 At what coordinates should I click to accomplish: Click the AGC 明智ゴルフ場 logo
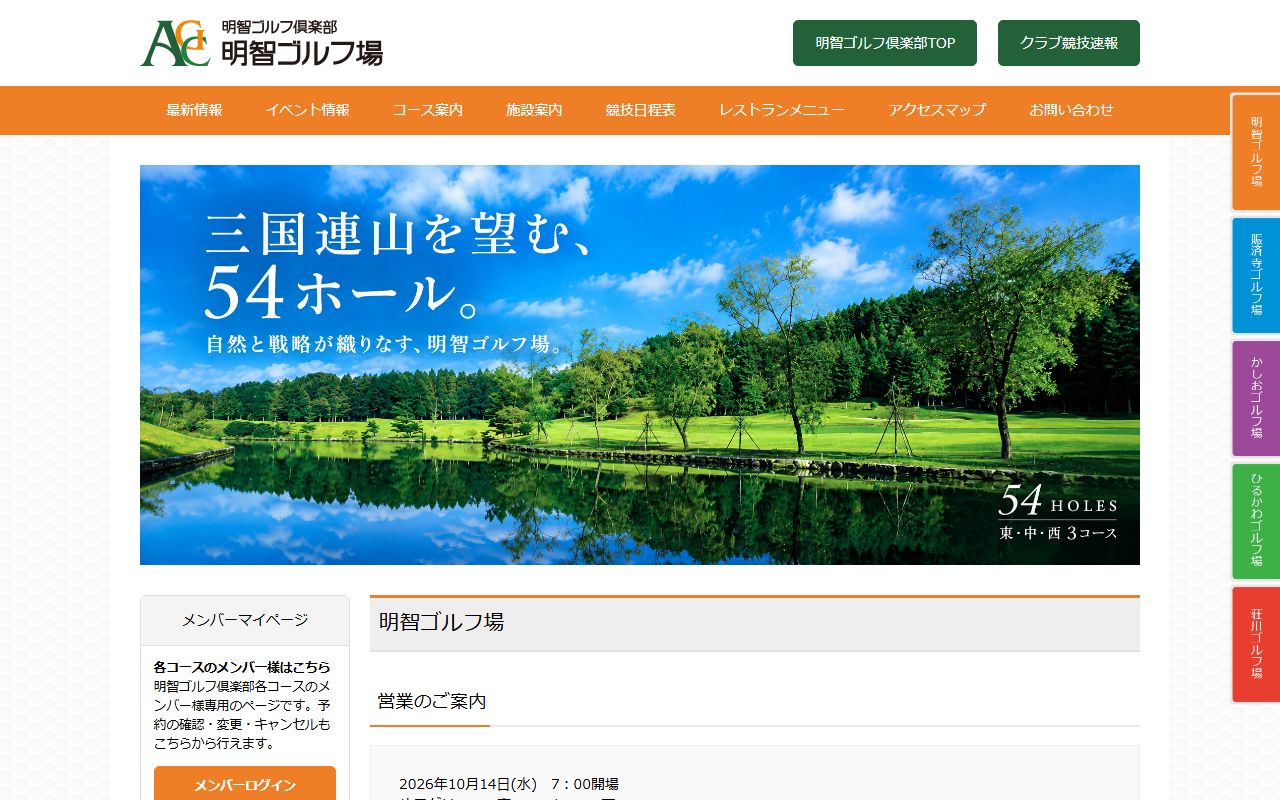(261, 43)
